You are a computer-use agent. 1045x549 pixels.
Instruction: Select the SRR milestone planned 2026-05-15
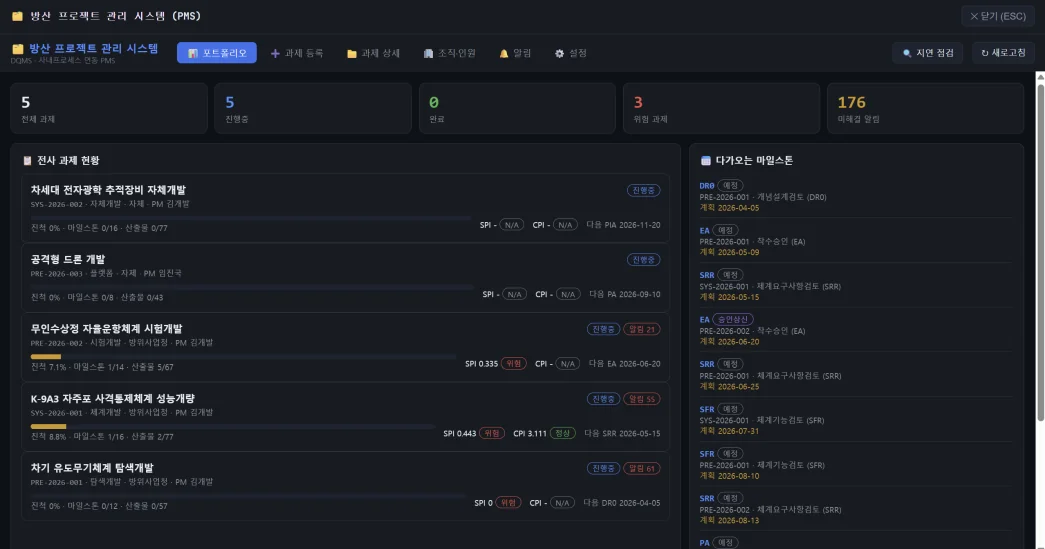pos(856,286)
